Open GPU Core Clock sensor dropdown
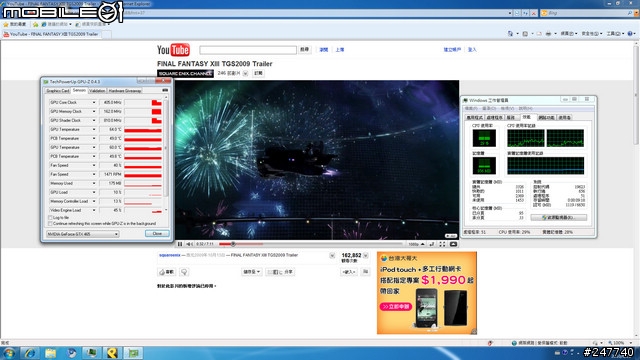The image size is (640, 360). click(x=94, y=102)
